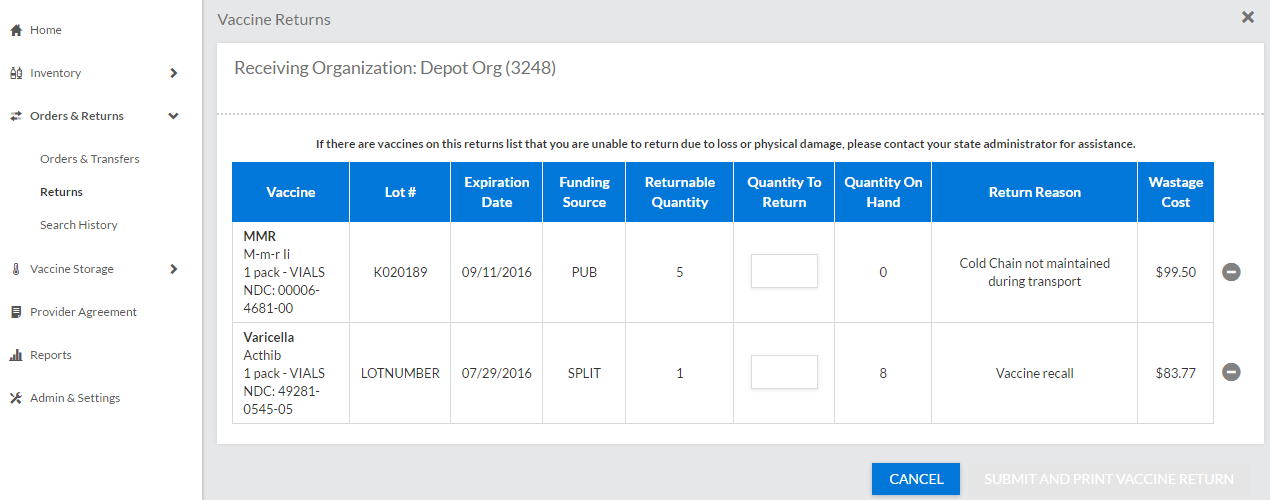Expand the Vaccine Storage chevron
The image size is (1270, 500).
tap(174, 269)
